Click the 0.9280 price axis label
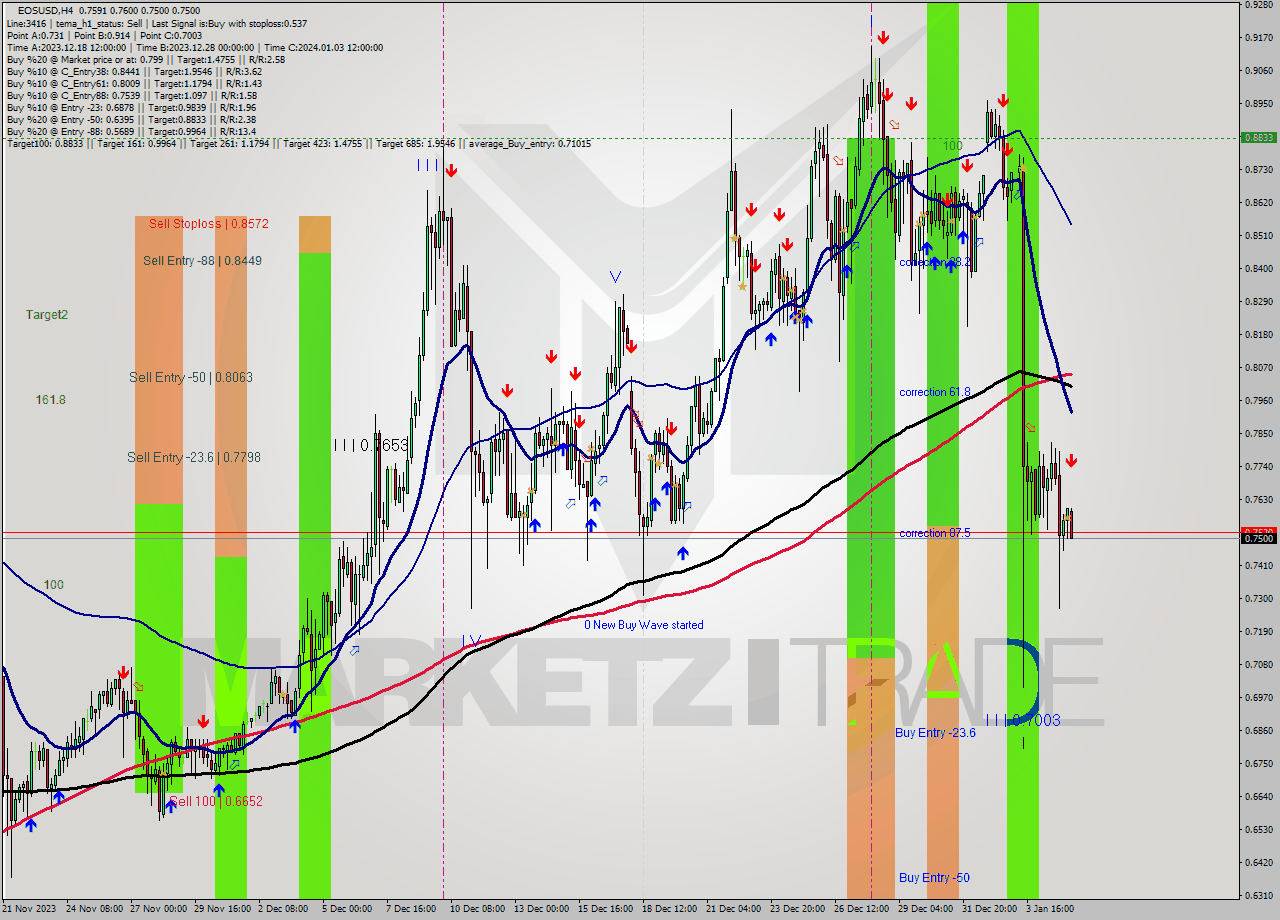1280x920 pixels. 1259,5
